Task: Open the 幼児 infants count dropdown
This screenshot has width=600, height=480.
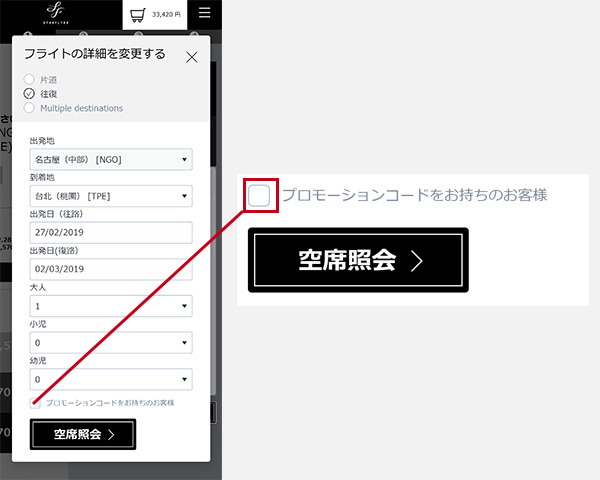Action: coord(111,380)
